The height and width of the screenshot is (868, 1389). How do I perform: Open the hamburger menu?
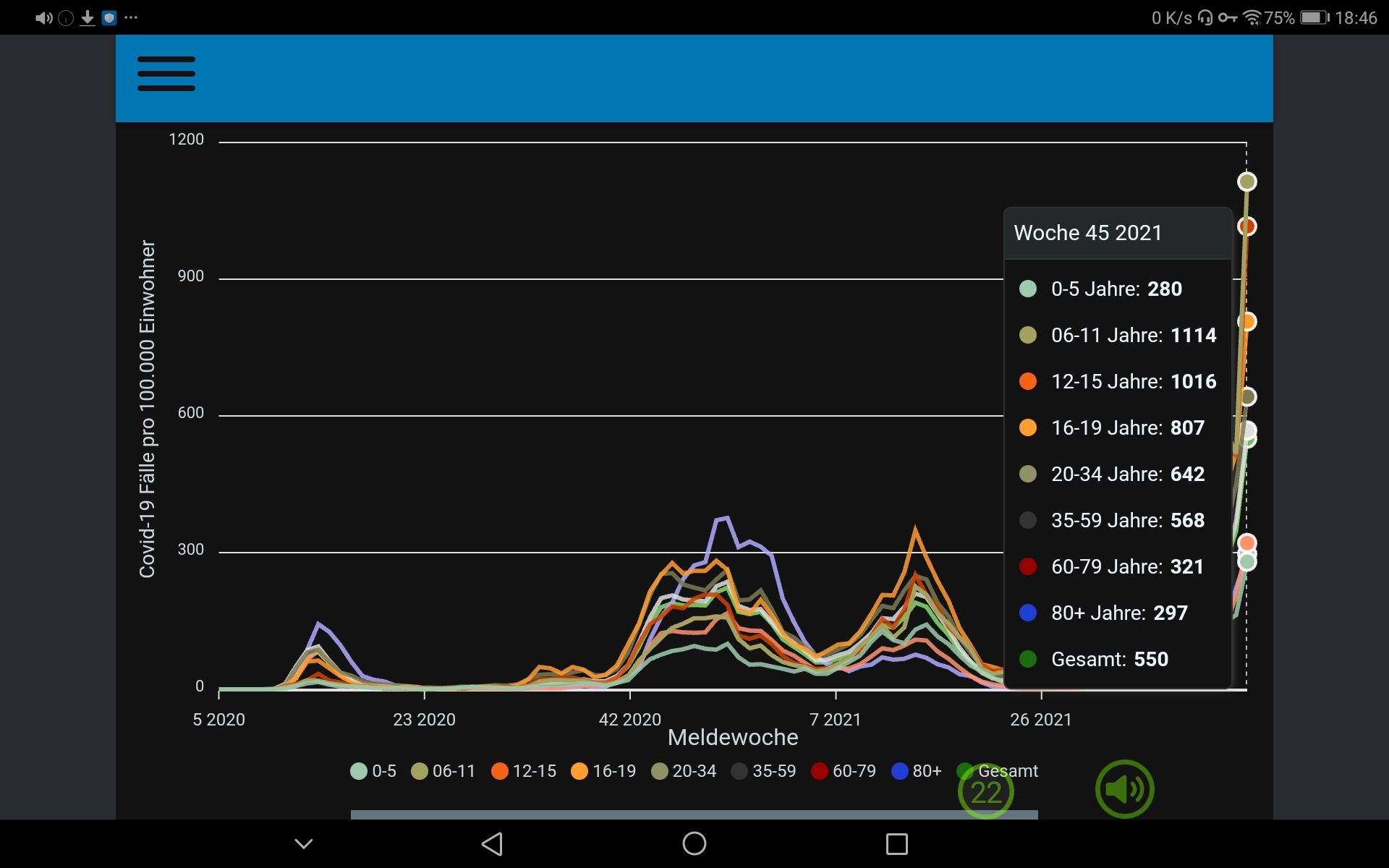(x=166, y=74)
